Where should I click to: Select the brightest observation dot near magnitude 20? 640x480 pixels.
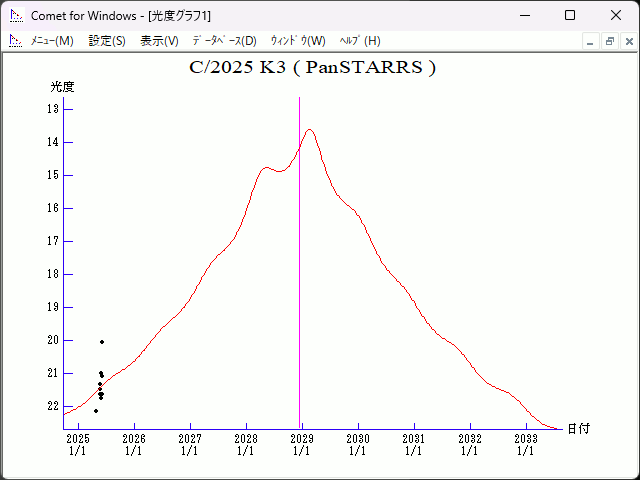coord(102,342)
